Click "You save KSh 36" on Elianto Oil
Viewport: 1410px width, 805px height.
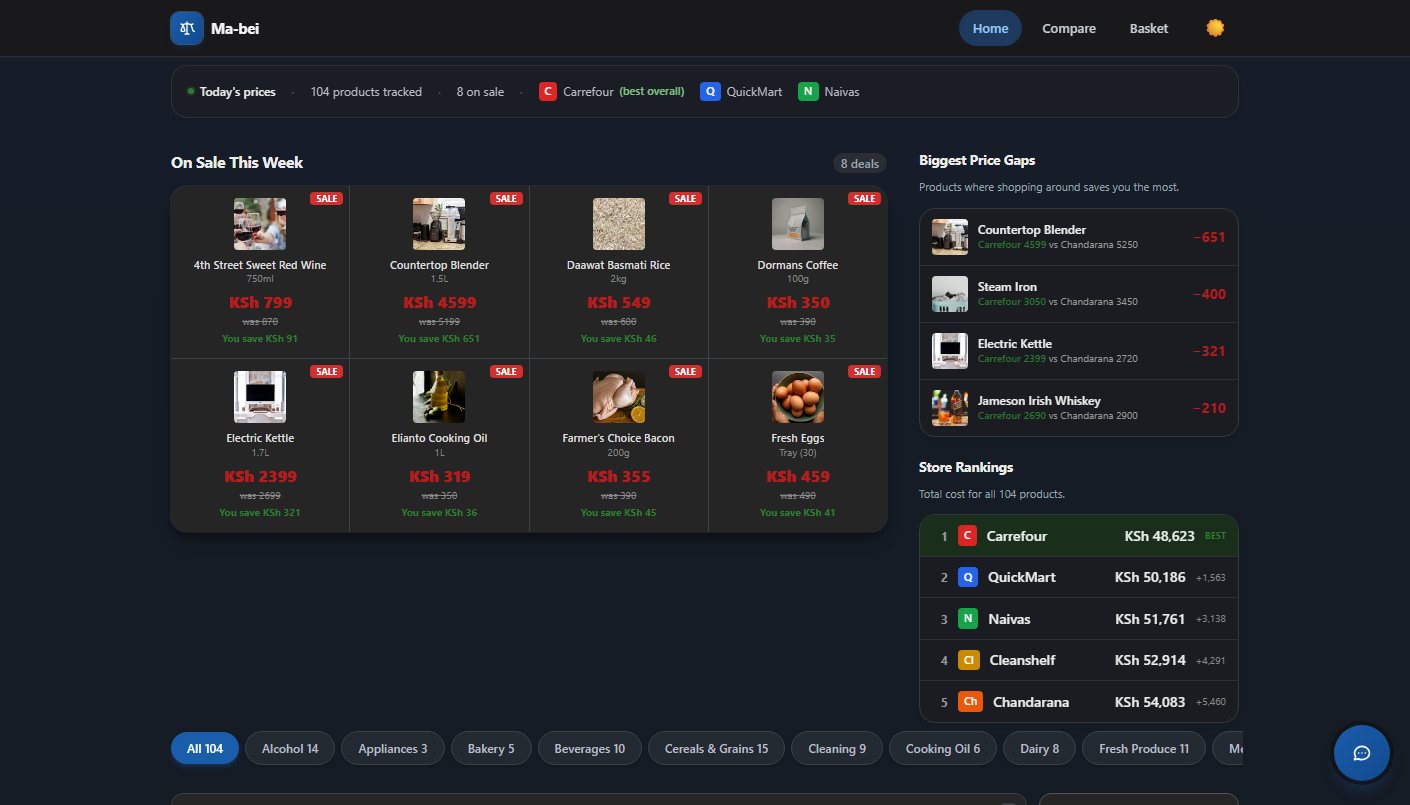pyautogui.click(x=439, y=512)
